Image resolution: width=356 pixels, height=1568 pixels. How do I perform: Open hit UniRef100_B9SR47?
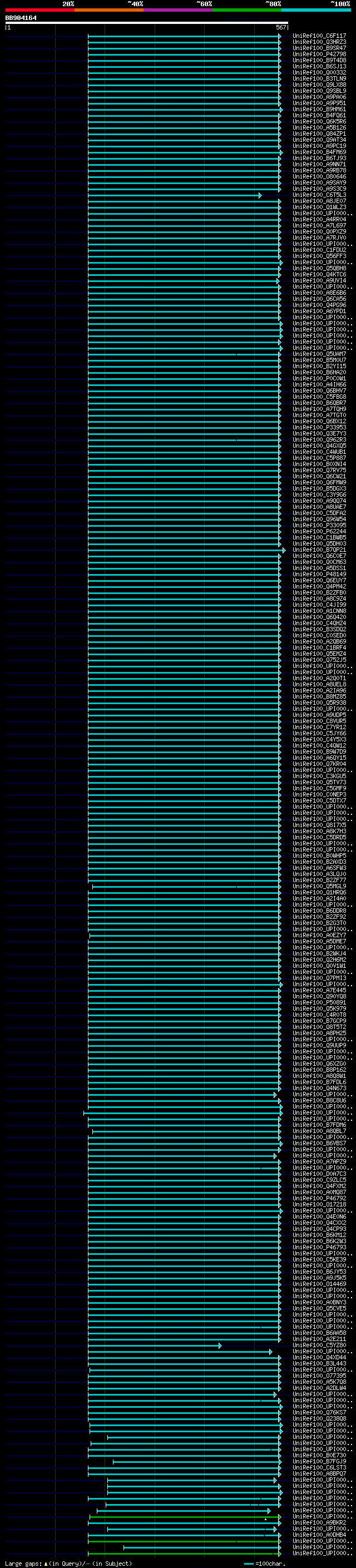(319, 48)
